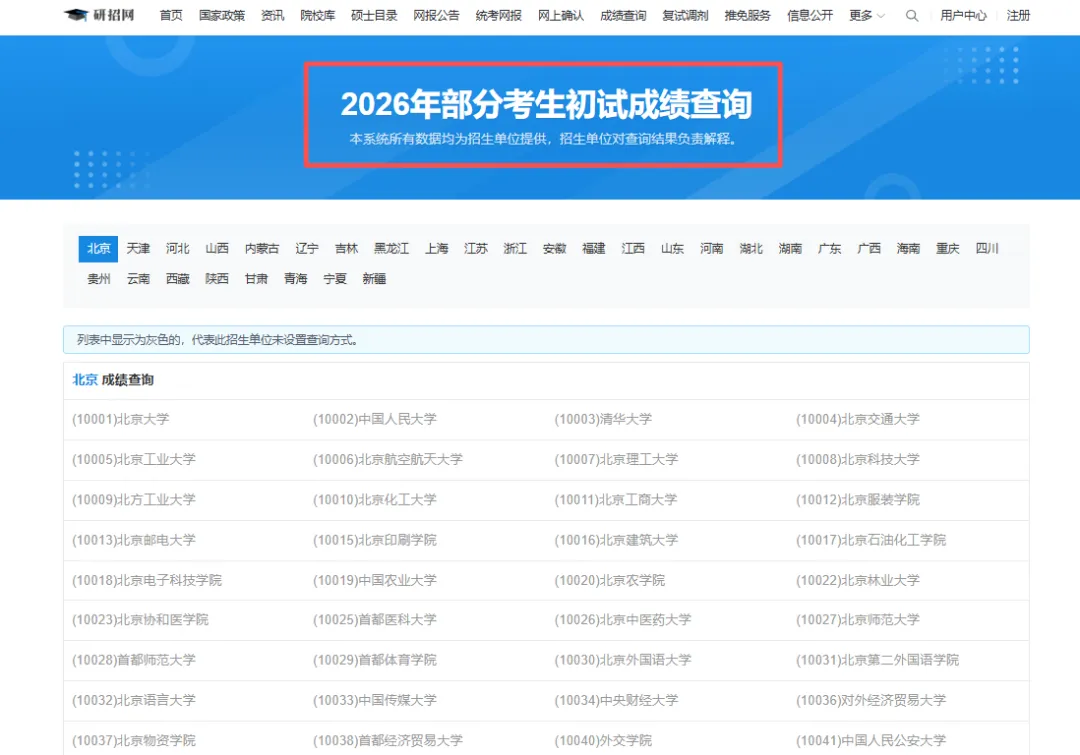
Task: Click (10006)北京航空航天大学 entry
Action: pyautogui.click(x=388, y=459)
